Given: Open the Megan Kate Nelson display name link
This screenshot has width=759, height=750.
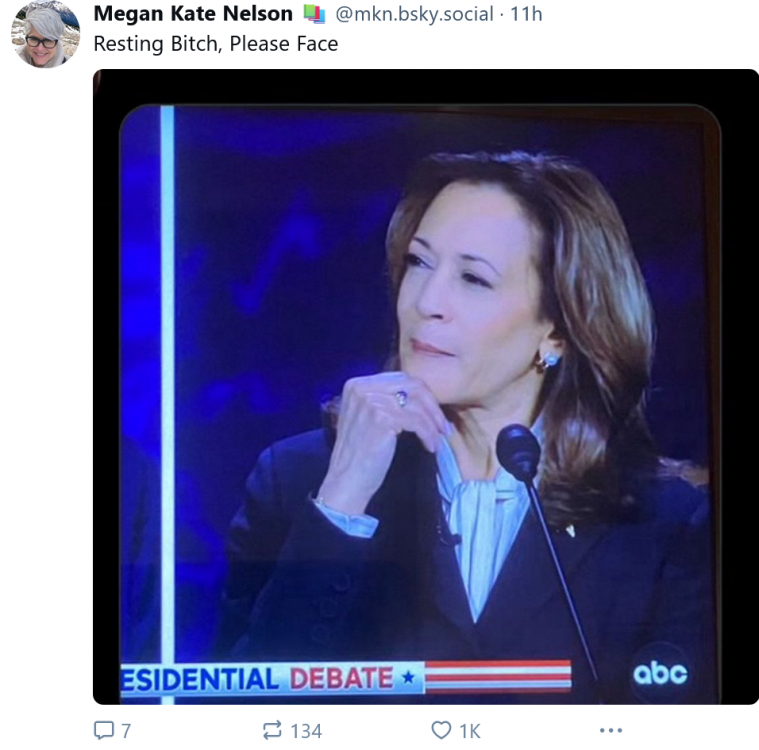Looking at the screenshot, I should [192, 14].
